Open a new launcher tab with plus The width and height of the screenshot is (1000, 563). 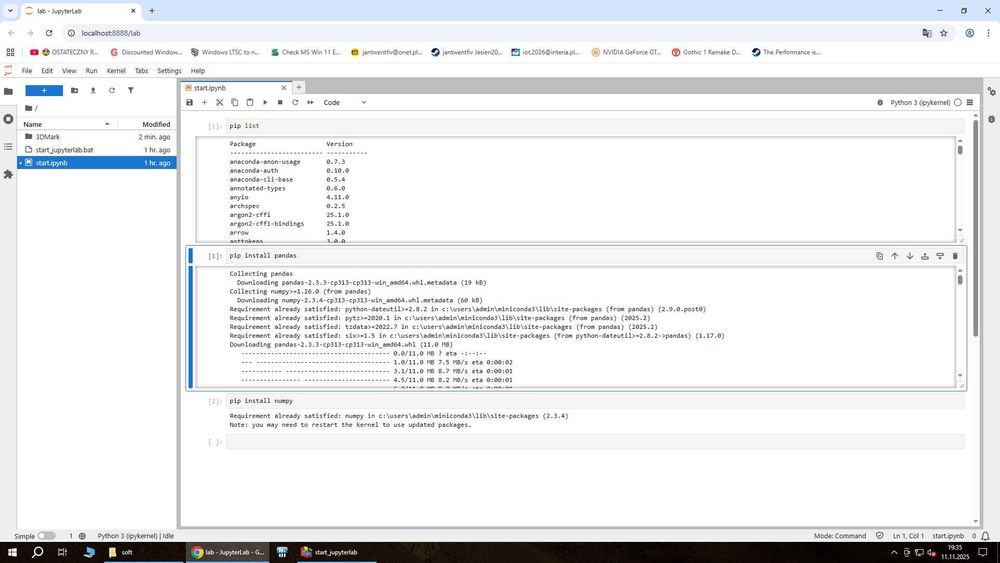[298, 88]
